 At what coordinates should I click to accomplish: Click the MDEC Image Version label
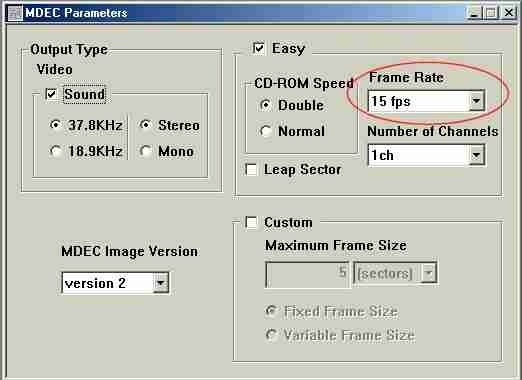pyautogui.click(x=129, y=251)
